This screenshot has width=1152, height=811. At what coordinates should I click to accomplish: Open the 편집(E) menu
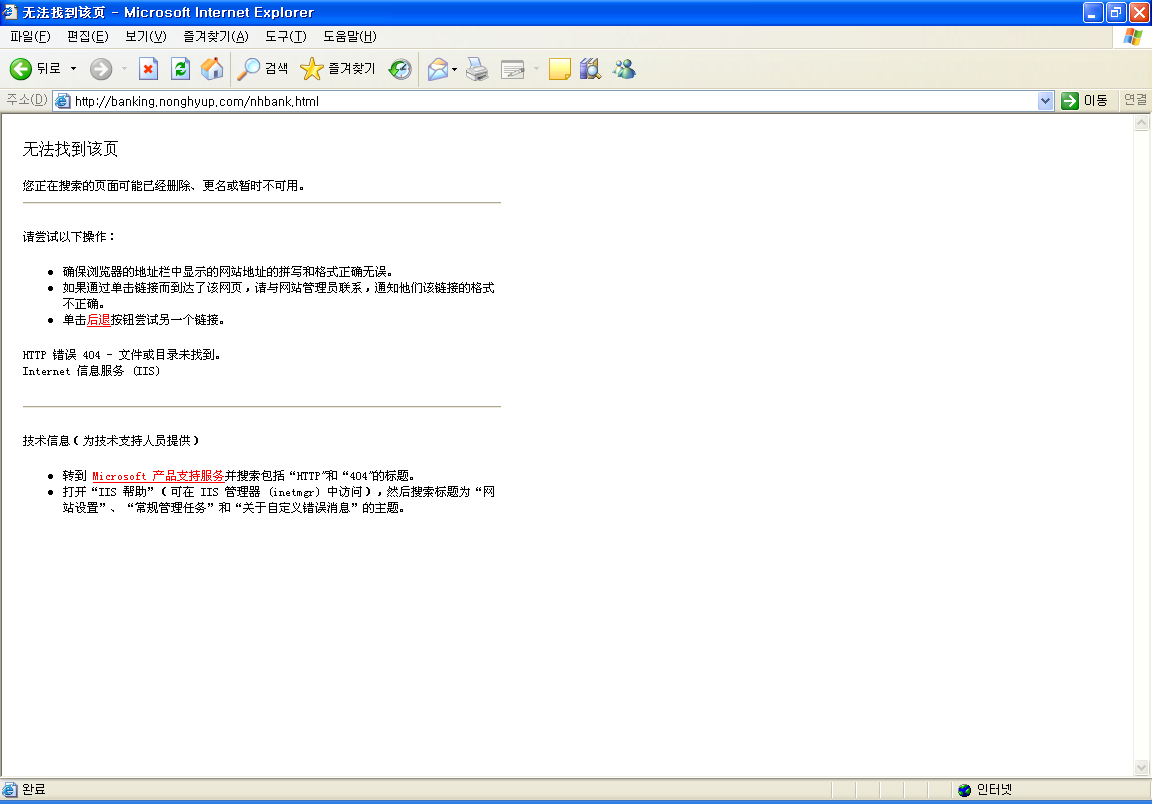(x=87, y=36)
